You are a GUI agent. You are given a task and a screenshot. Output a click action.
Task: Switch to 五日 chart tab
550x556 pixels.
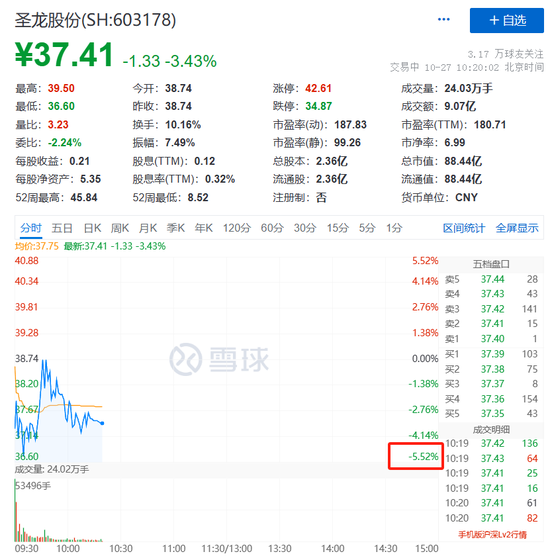tap(62, 228)
